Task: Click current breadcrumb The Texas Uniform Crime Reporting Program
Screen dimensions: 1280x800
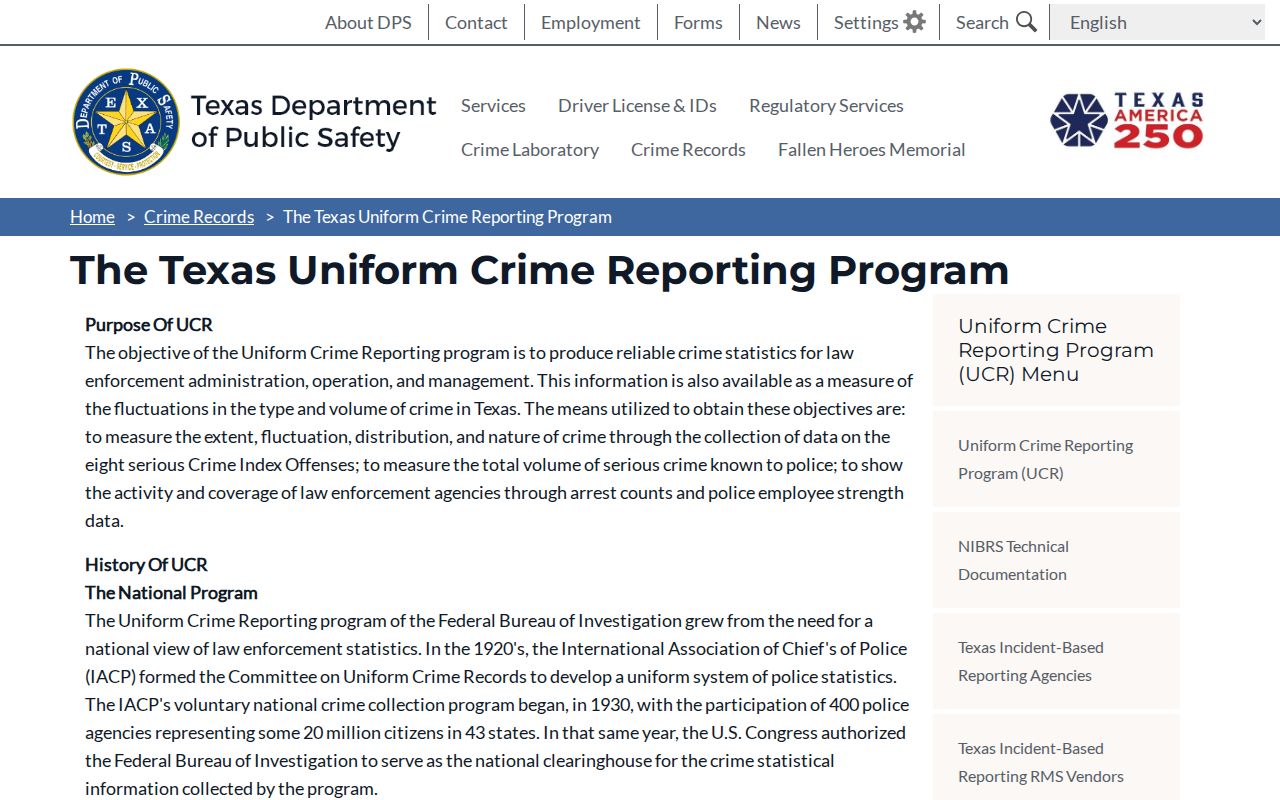Action: click(x=447, y=217)
